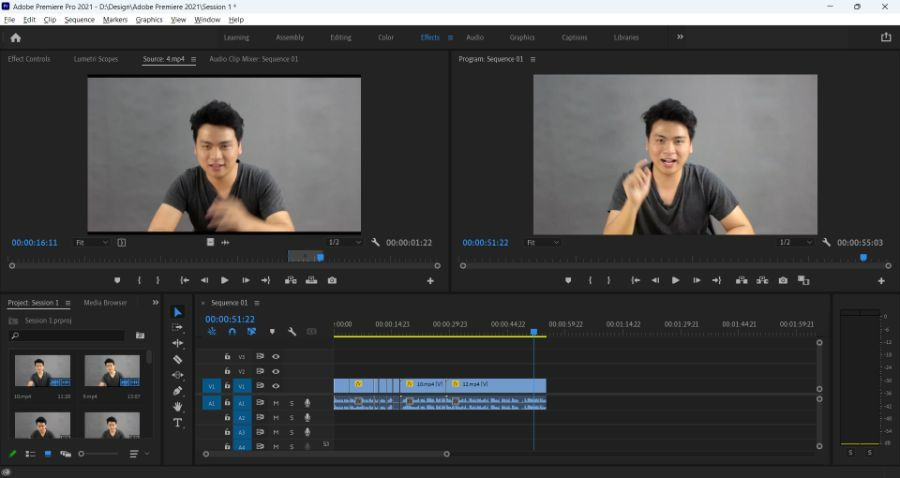The height and width of the screenshot is (478, 900).
Task: Go to In point in Source monitor
Action: tap(184, 281)
